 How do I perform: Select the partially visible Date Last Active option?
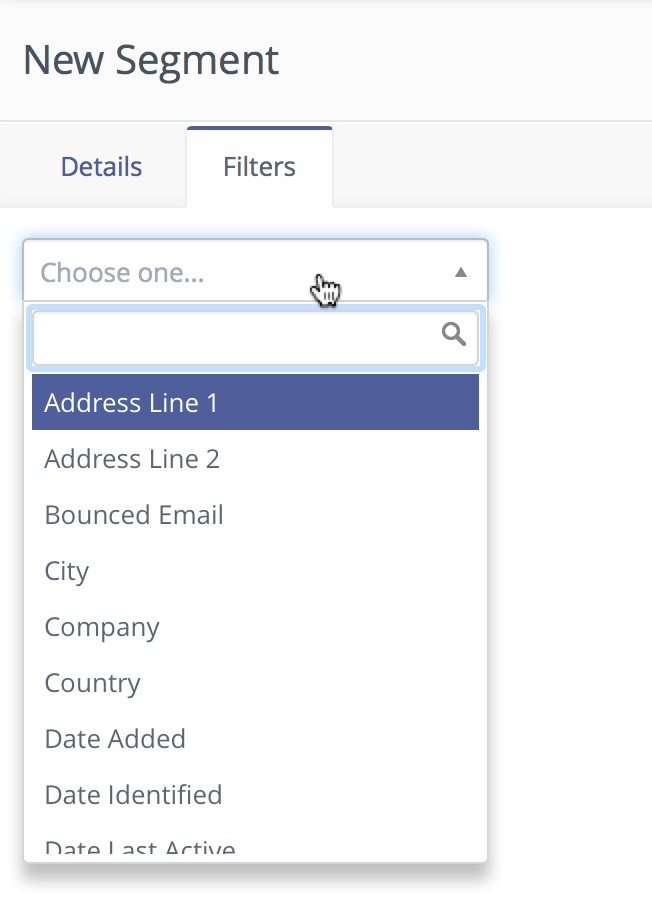(x=140, y=849)
